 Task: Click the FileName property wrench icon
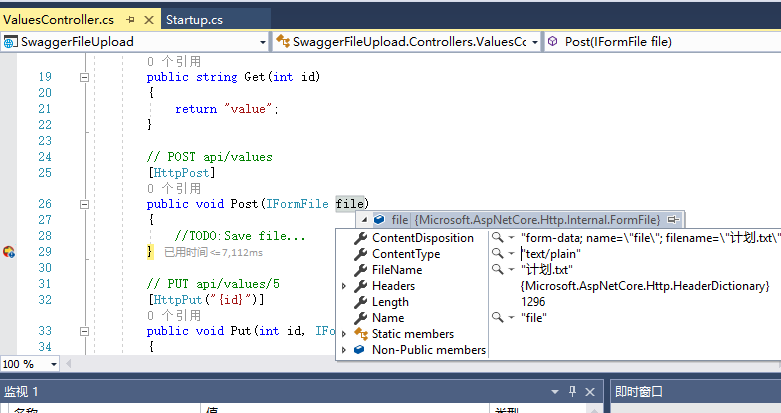click(x=360, y=270)
